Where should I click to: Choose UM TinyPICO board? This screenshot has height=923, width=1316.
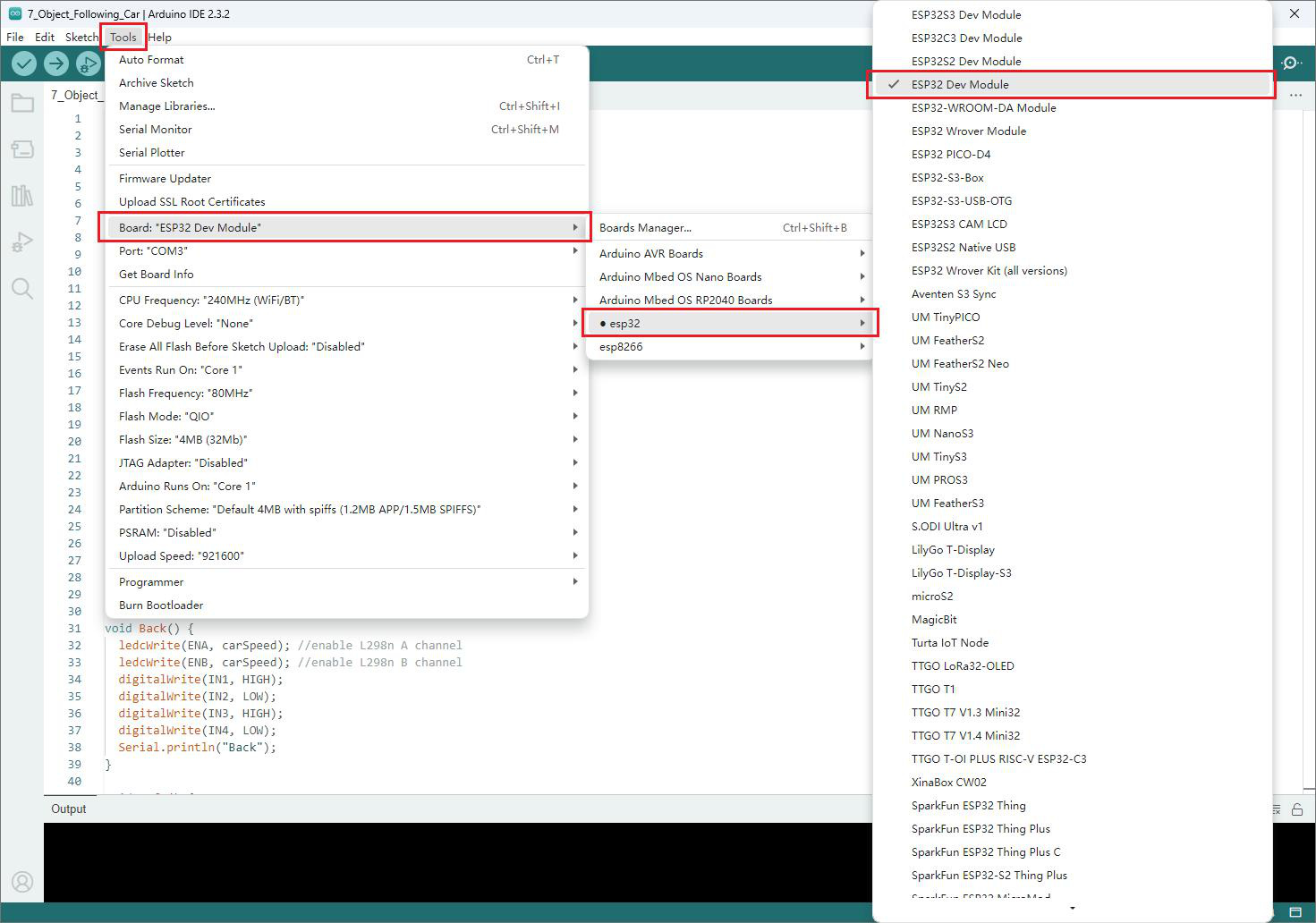1071,317
